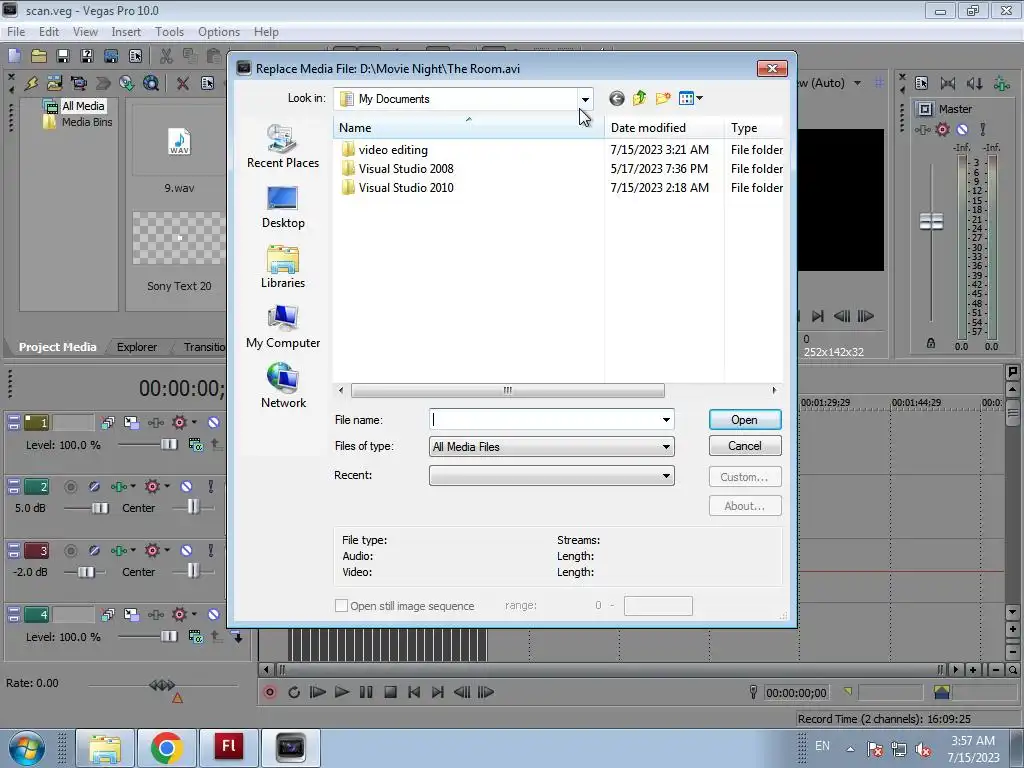
Task: Open Desktop in dialog sidebar
Action: (283, 206)
